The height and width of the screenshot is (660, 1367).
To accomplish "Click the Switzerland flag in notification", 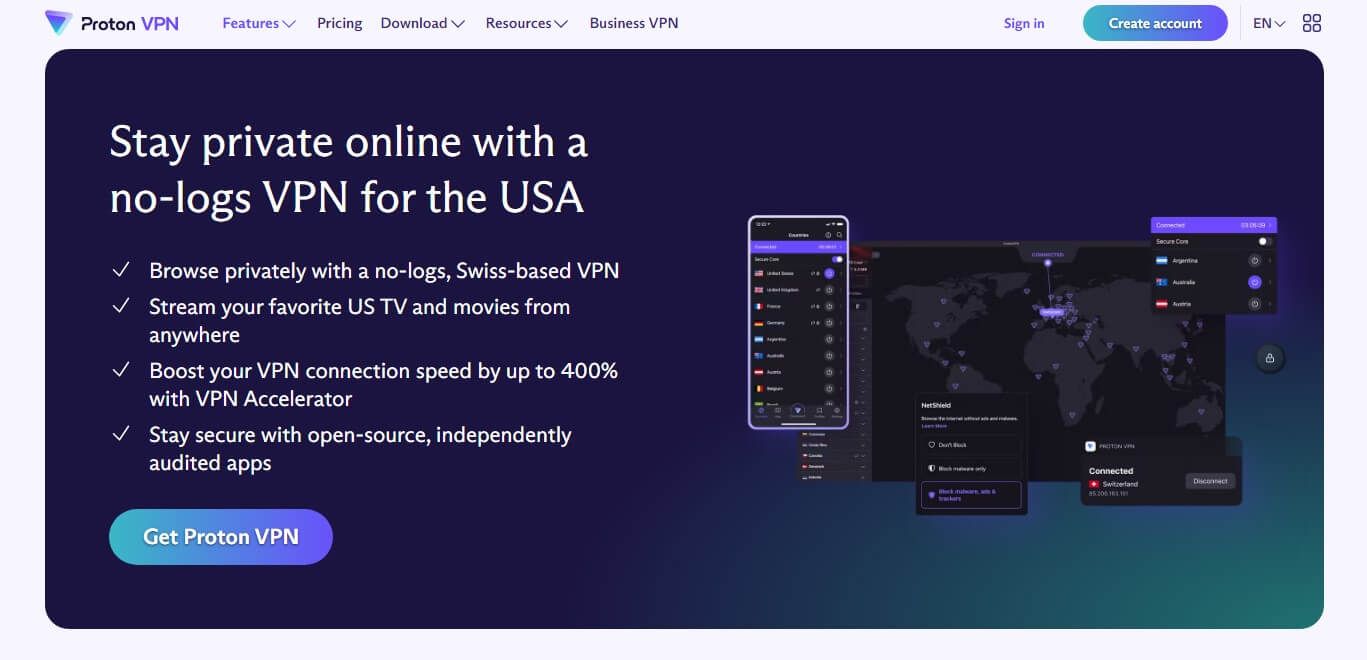I will [1093, 484].
